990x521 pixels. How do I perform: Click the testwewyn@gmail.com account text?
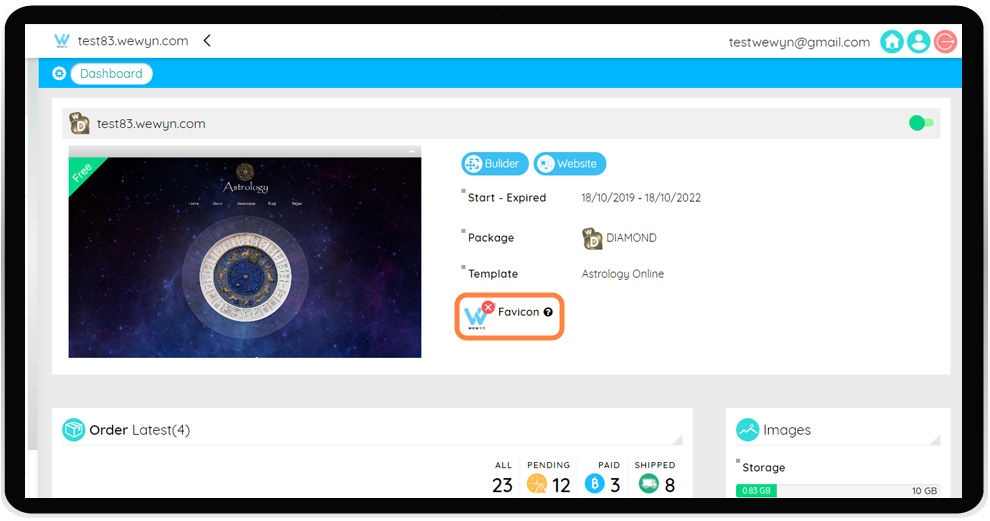pyautogui.click(x=799, y=42)
